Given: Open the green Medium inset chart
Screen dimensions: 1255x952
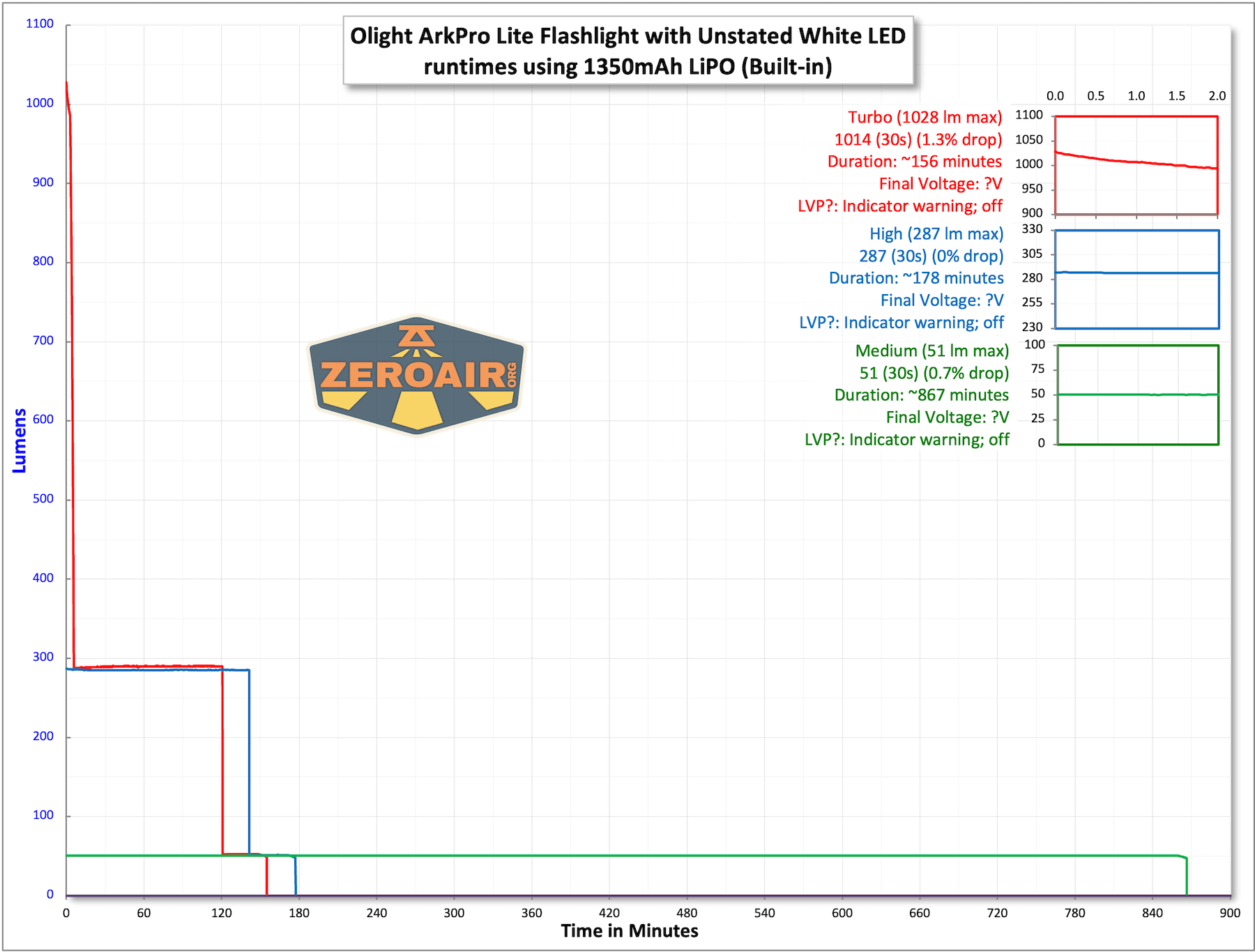Looking at the screenshot, I should [x=1137, y=394].
